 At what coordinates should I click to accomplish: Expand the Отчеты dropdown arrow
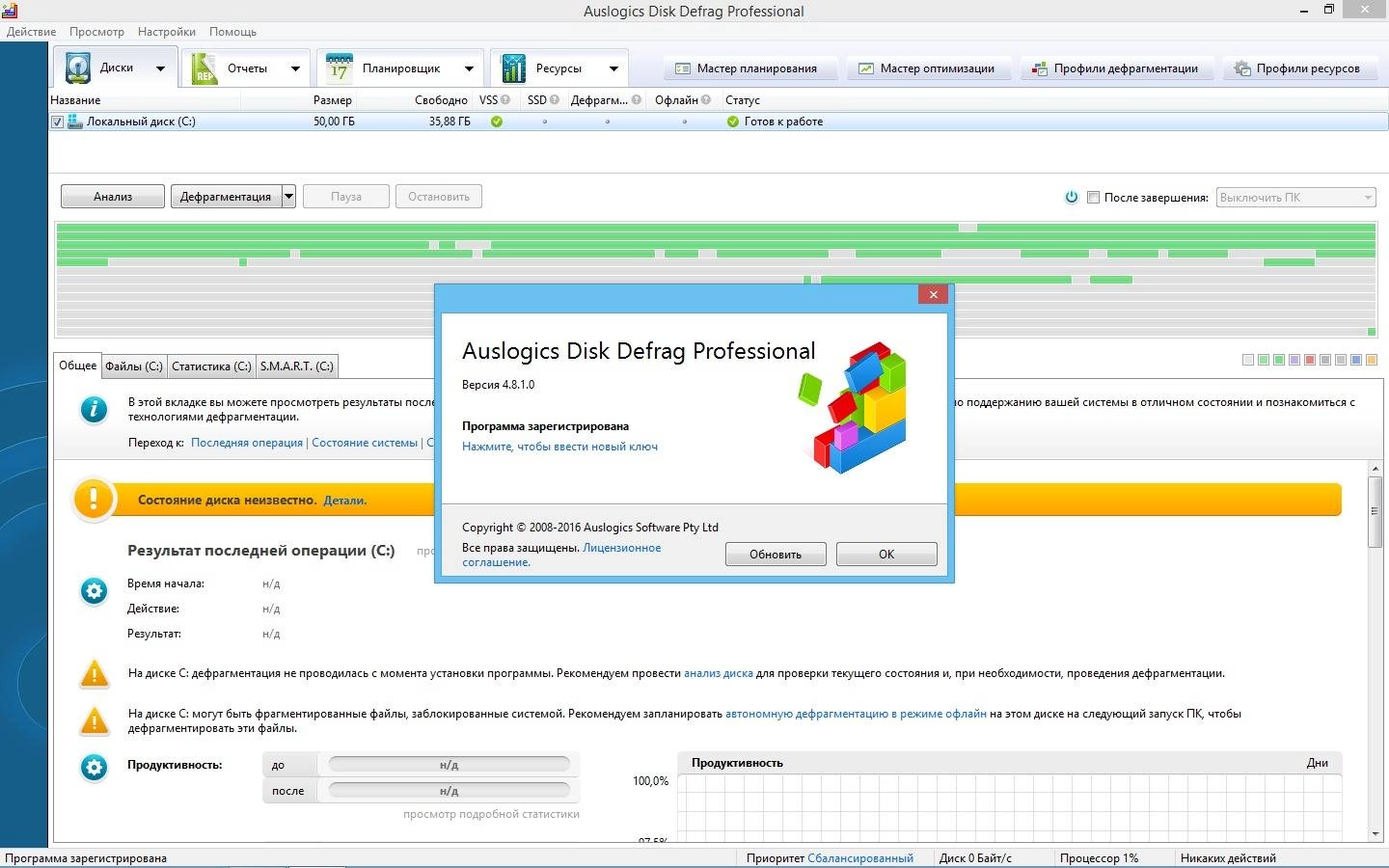[295, 68]
